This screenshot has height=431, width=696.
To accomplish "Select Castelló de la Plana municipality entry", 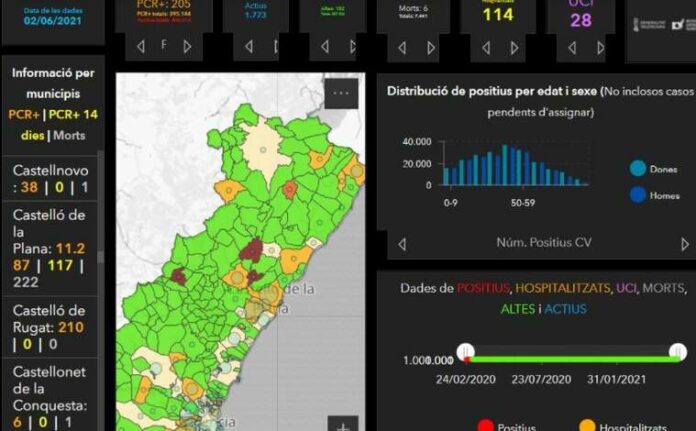I will click(50, 250).
